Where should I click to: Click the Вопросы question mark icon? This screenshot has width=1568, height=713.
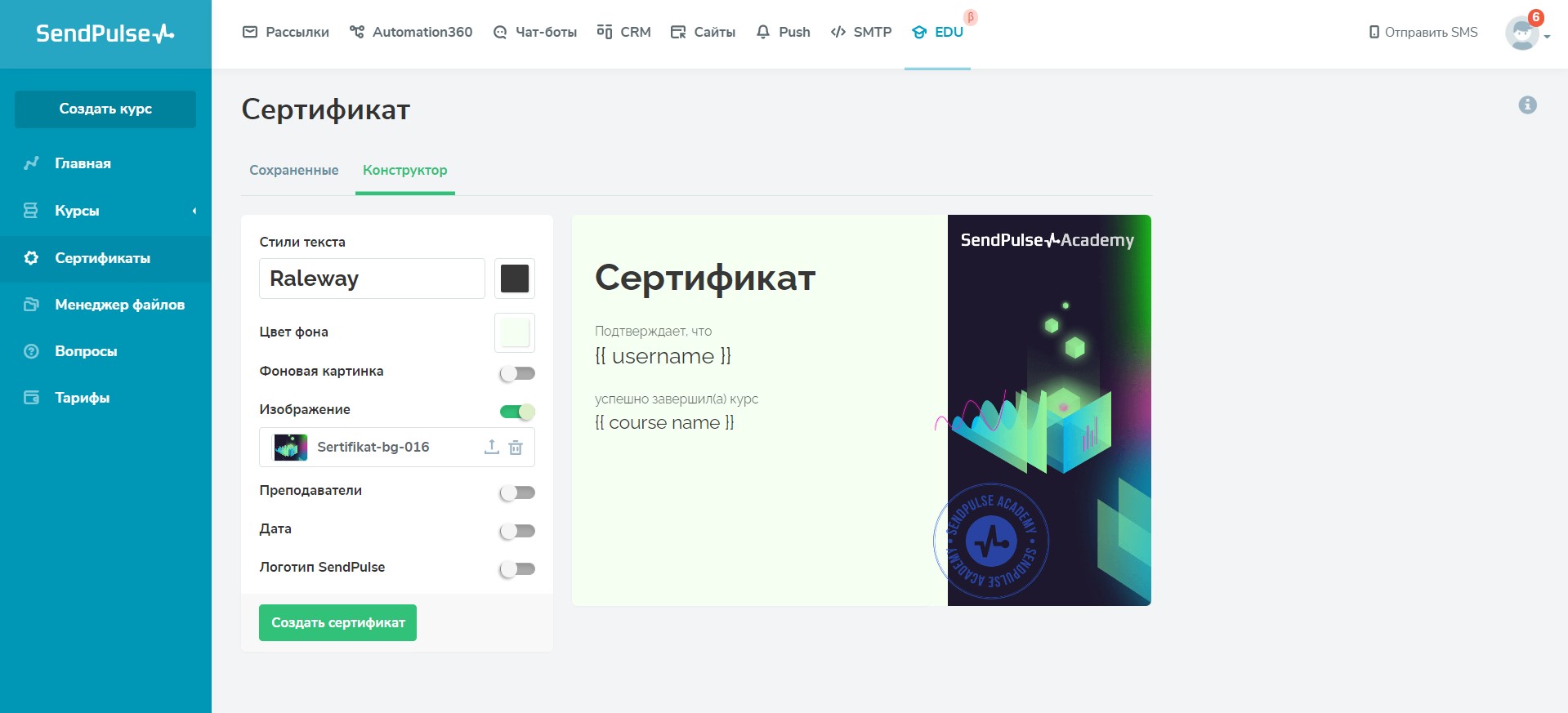31,351
